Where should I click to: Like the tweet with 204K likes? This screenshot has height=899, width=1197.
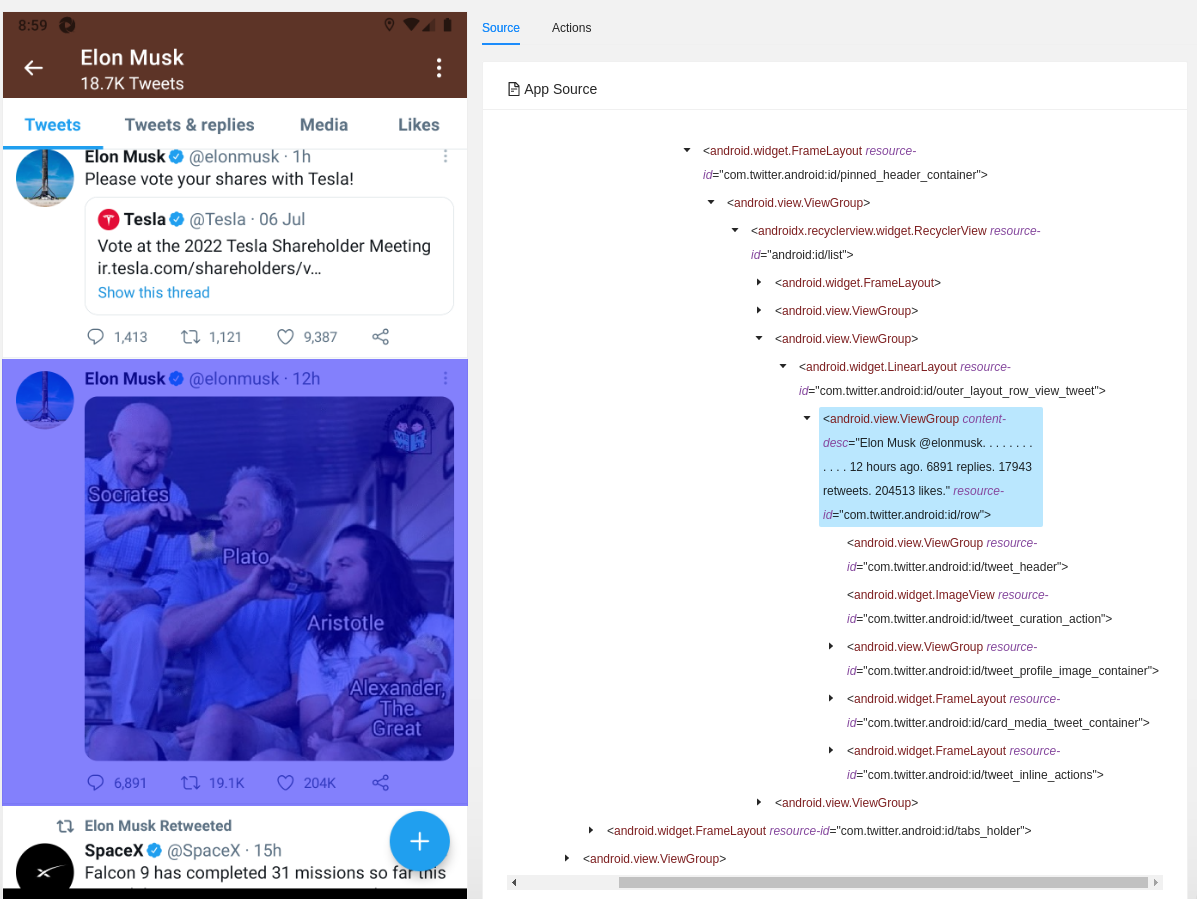point(285,783)
